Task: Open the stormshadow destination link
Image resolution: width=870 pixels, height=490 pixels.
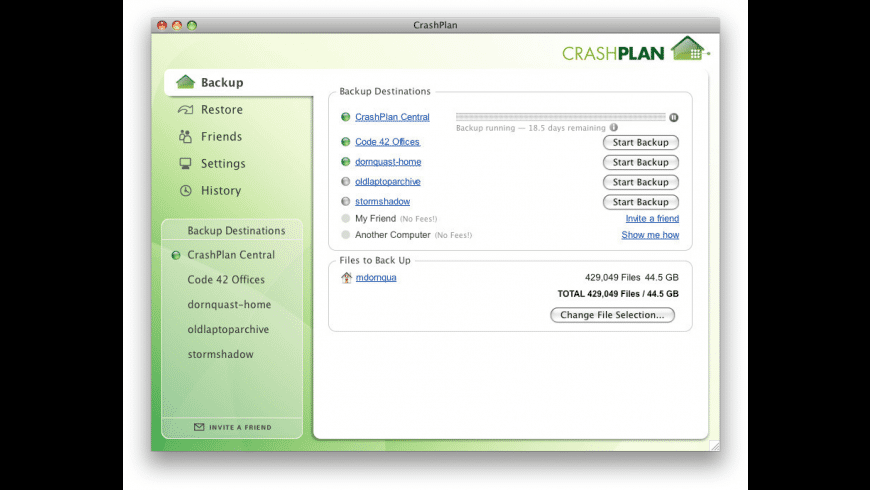Action: [382, 202]
